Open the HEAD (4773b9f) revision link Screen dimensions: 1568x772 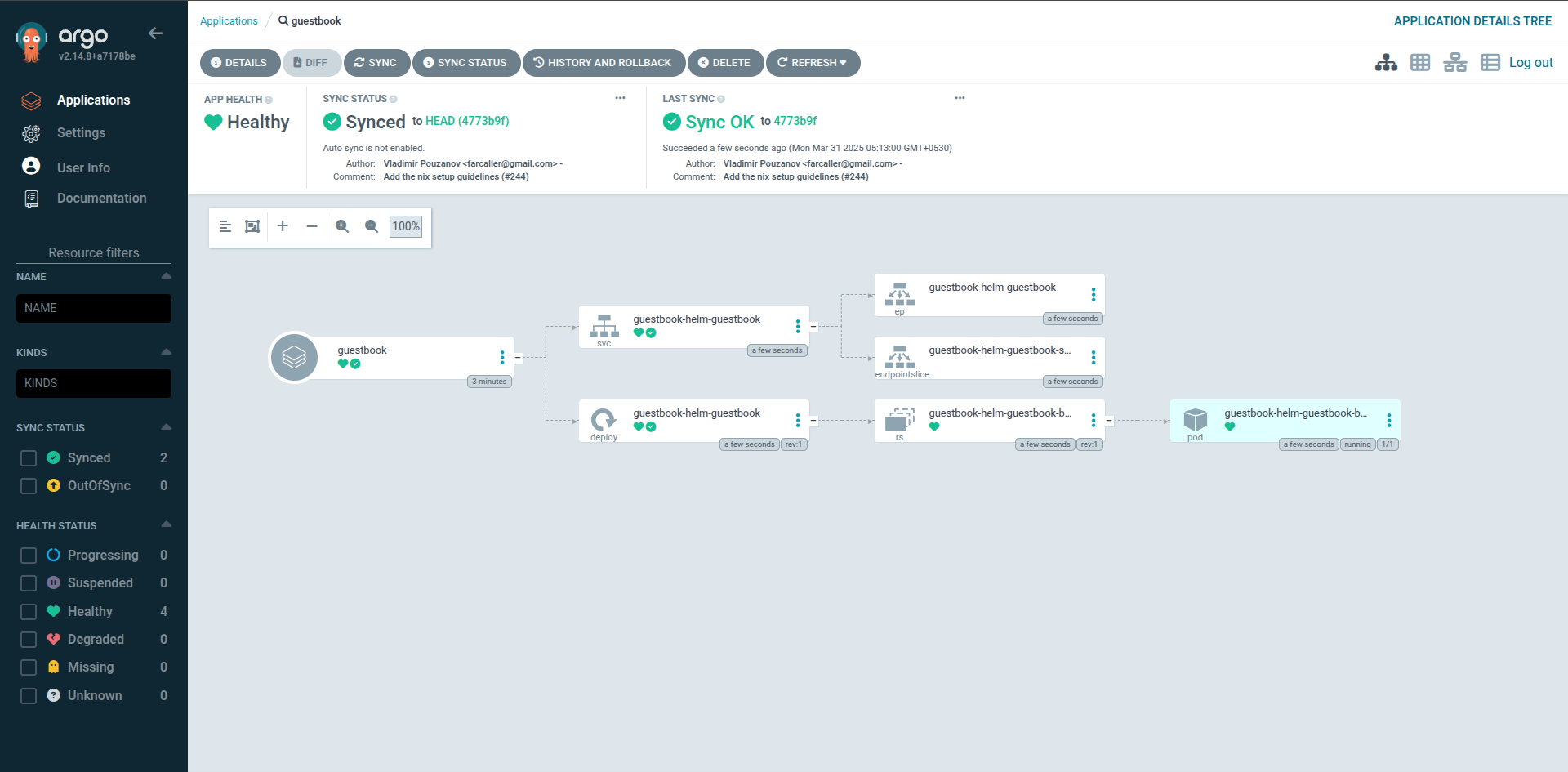467,121
